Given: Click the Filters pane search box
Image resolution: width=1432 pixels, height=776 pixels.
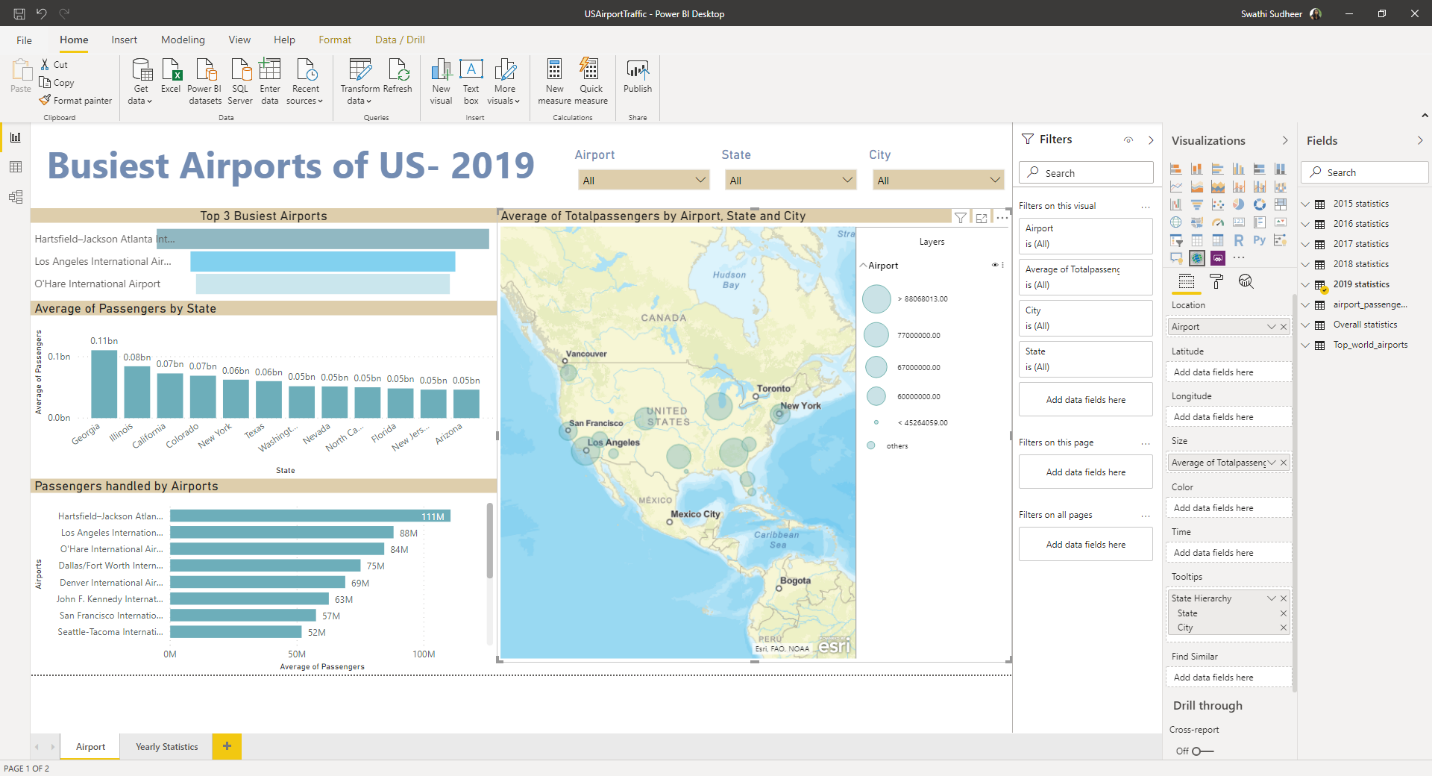Looking at the screenshot, I should (1086, 173).
